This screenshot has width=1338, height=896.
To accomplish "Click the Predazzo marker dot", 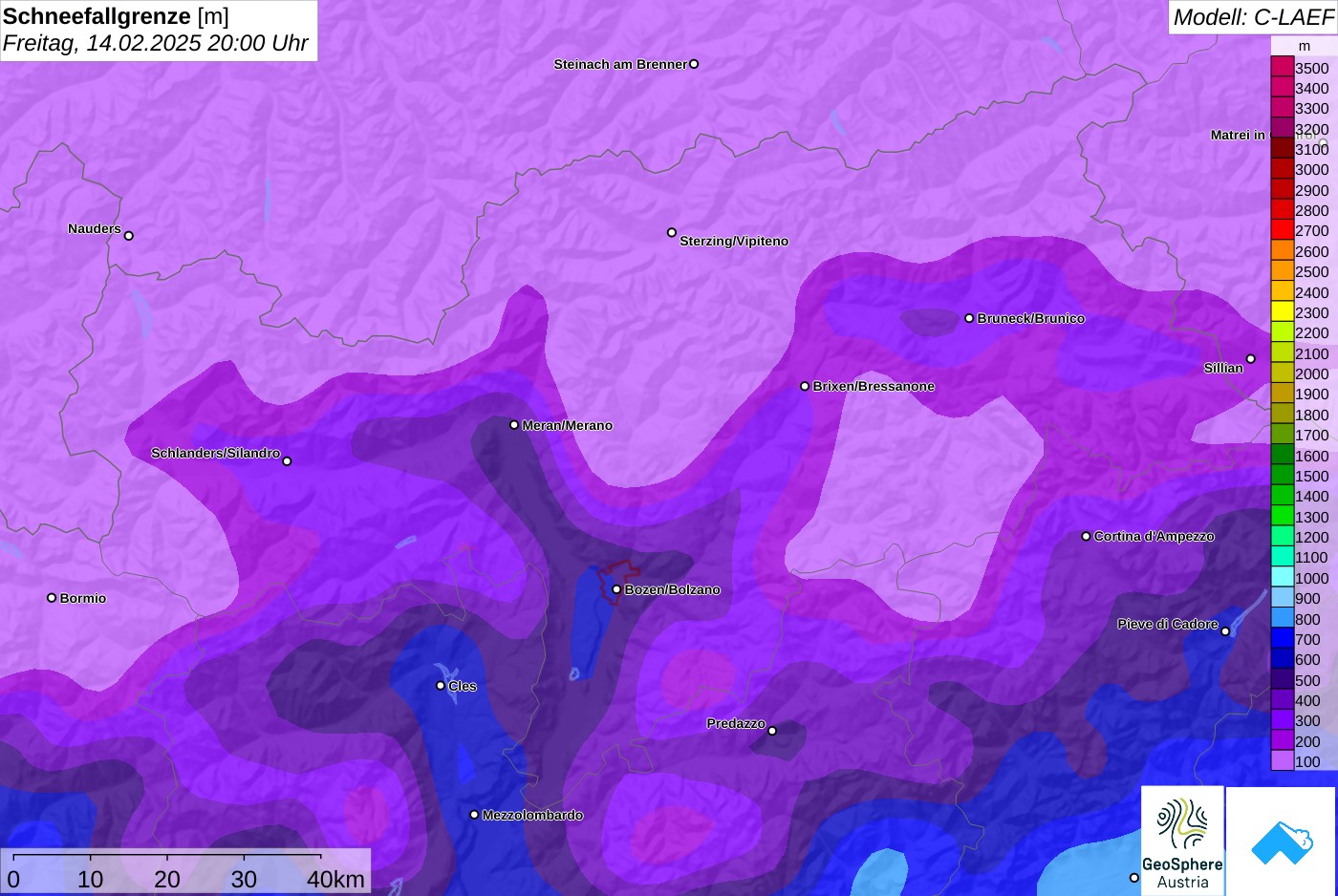I will pos(772,731).
